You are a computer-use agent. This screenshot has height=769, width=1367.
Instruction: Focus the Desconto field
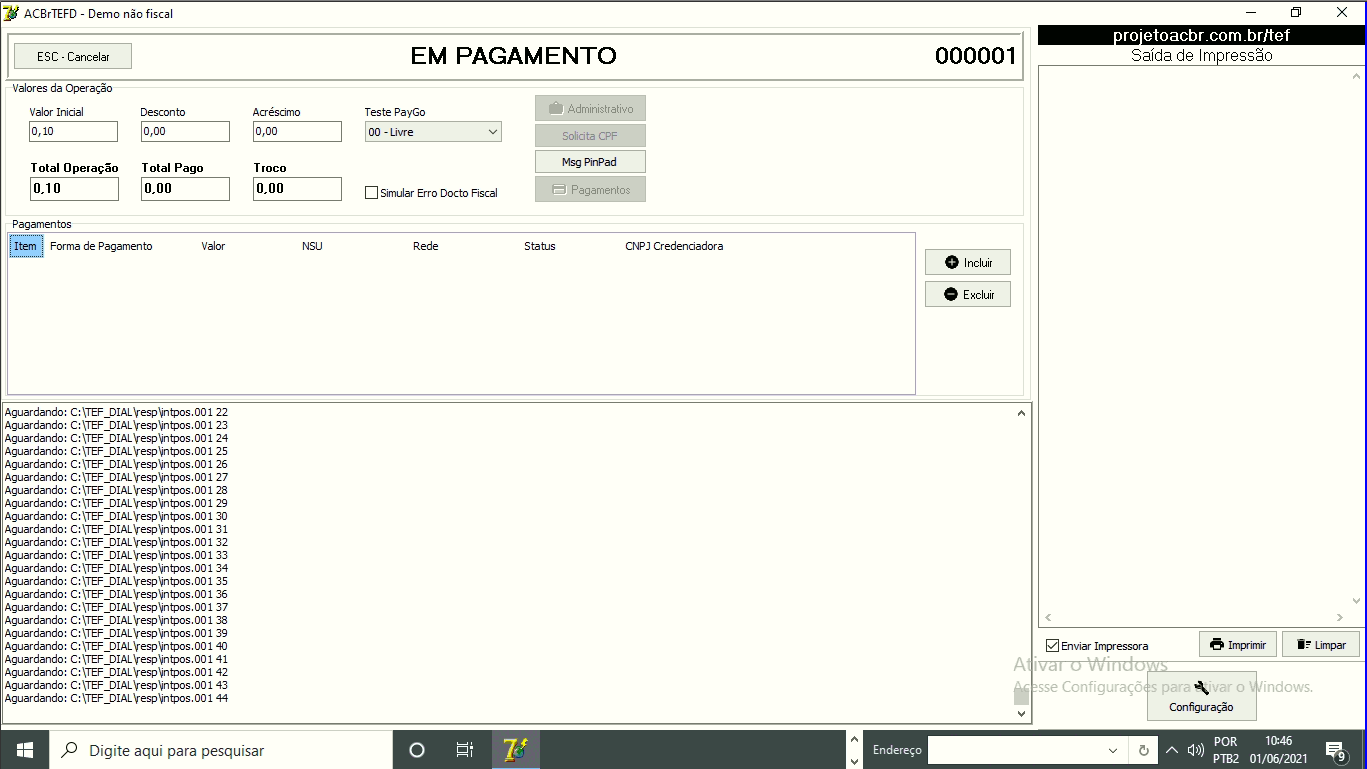tap(185, 131)
